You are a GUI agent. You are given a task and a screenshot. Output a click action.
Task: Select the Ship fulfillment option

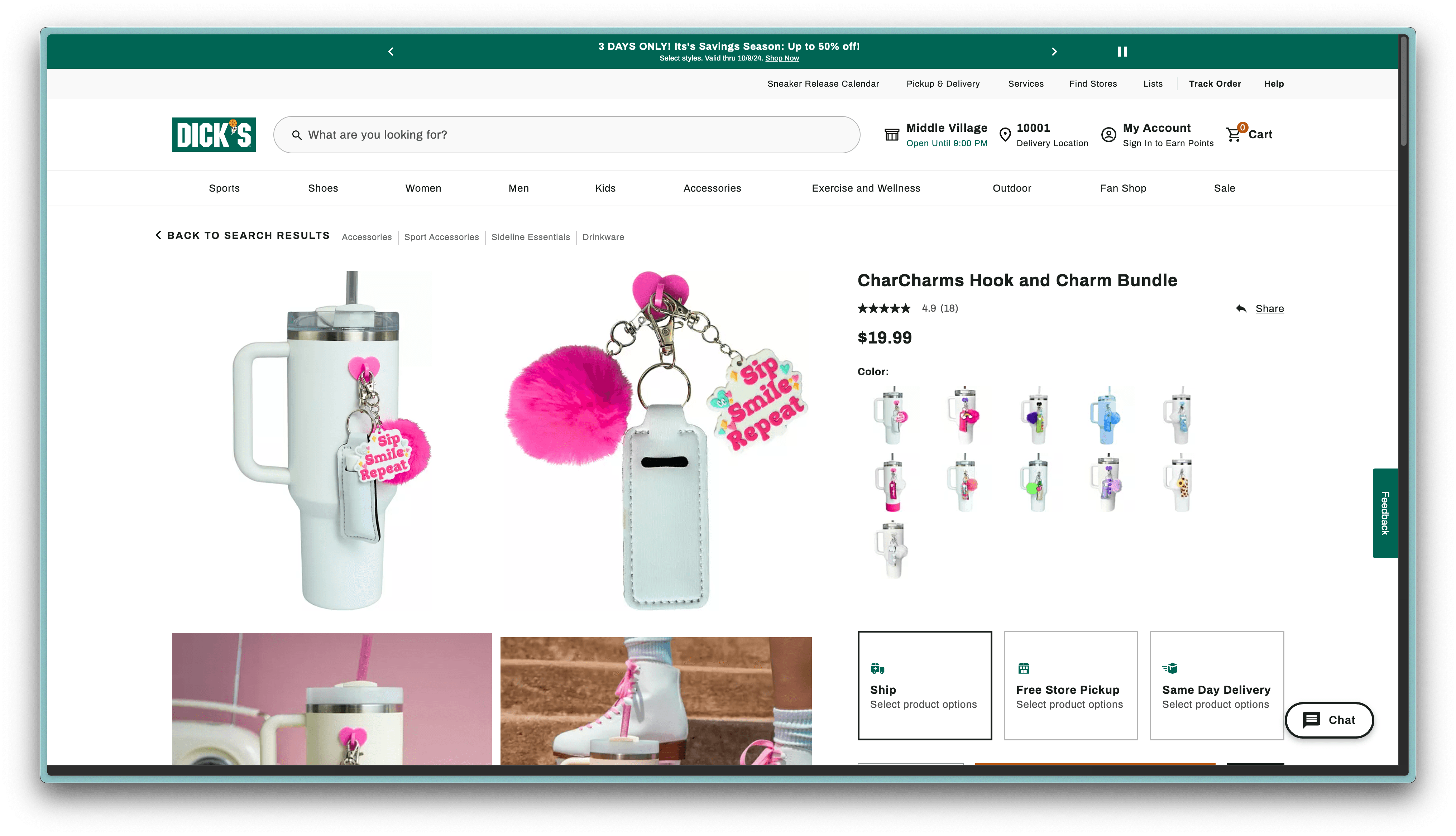pyautogui.click(x=924, y=685)
